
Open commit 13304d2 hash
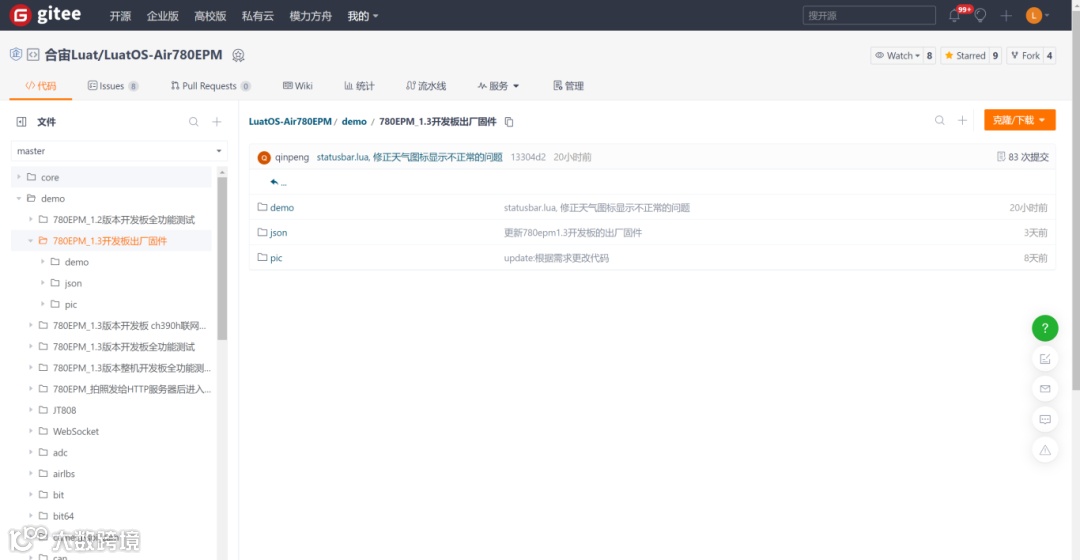click(x=528, y=157)
